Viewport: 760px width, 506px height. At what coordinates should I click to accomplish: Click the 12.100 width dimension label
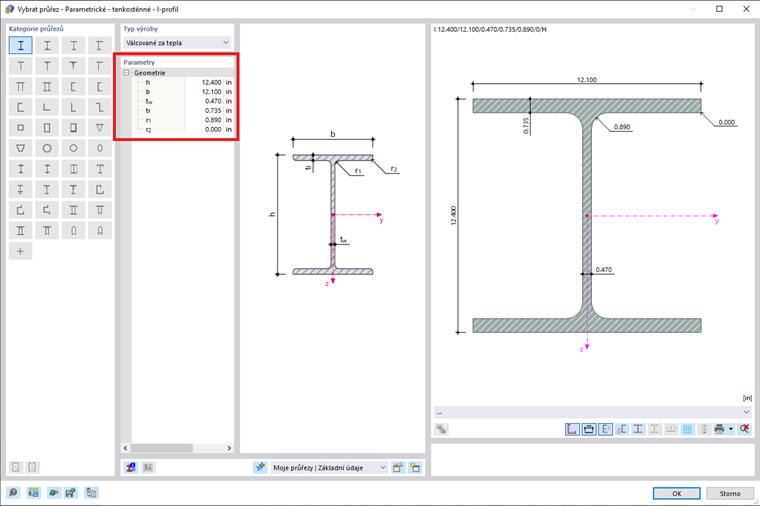tap(586, 79)
